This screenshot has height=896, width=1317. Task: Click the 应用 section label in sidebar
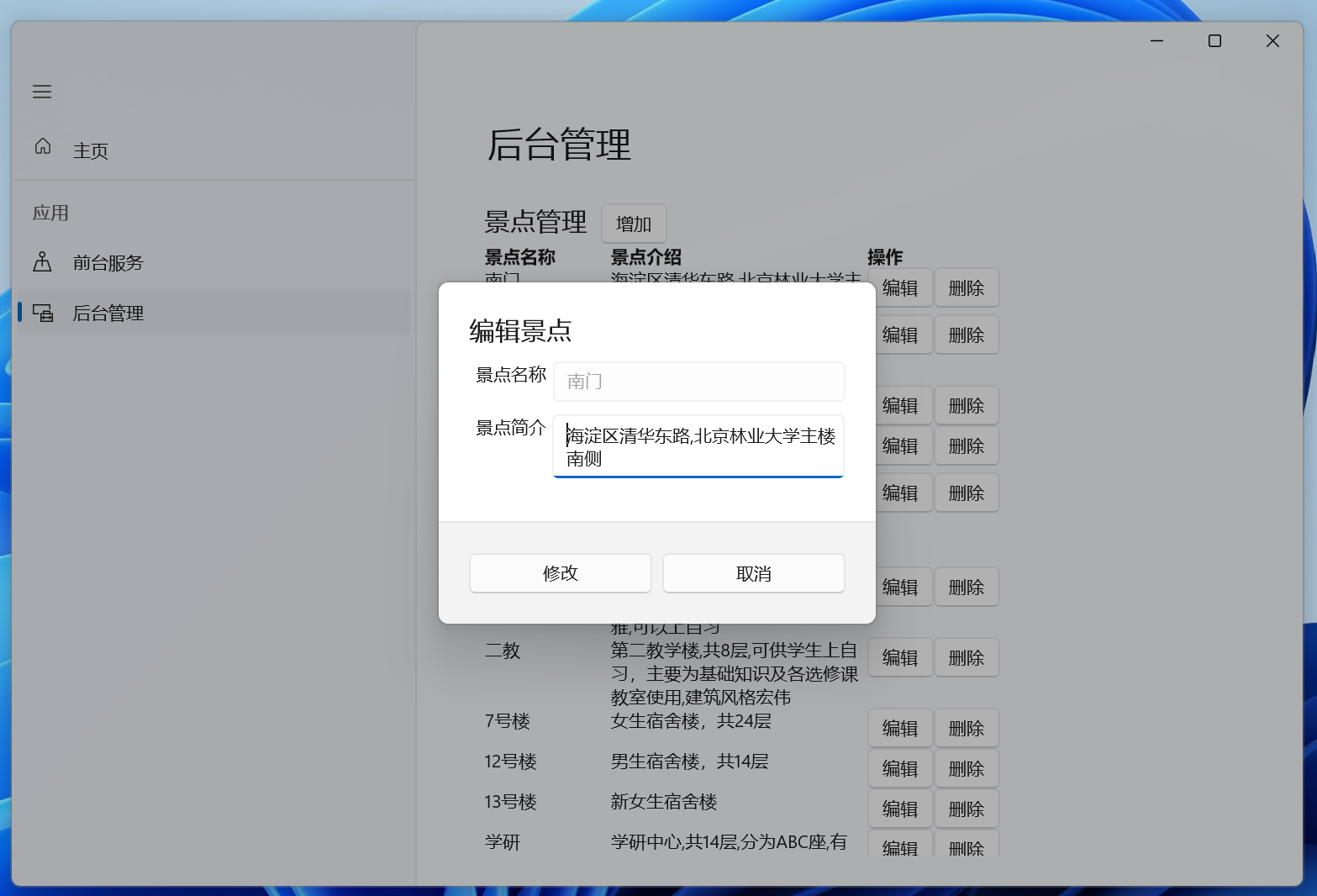[50, 213]
